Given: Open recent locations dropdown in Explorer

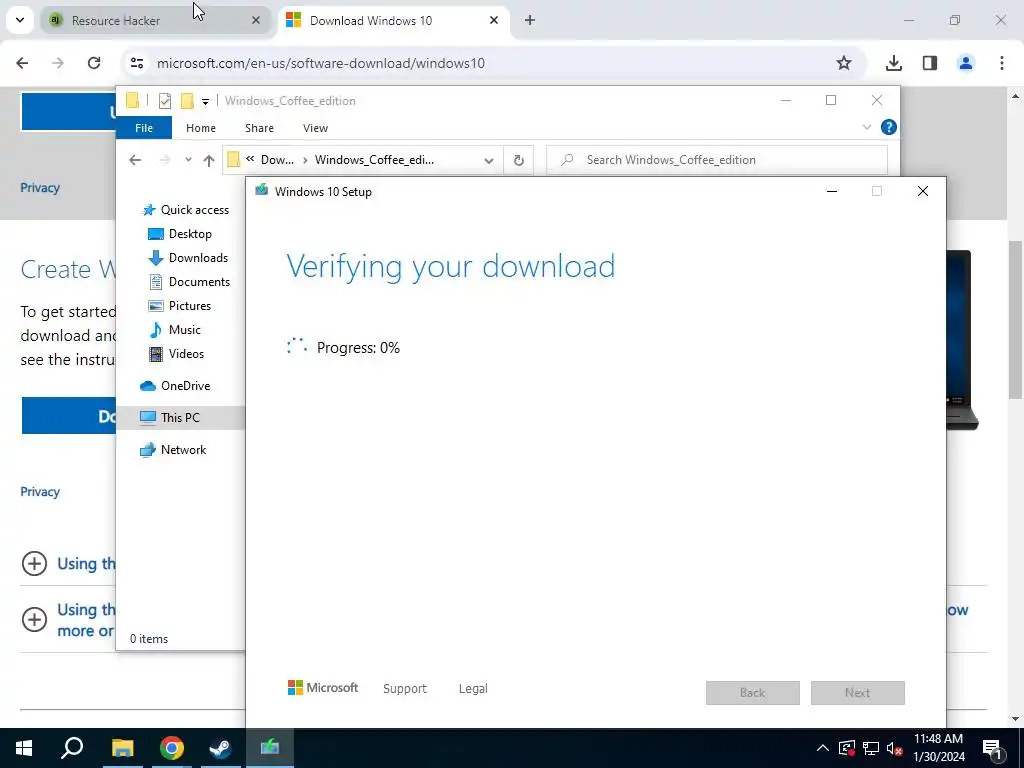Looking at the screenshot, I should pos(188,160).
